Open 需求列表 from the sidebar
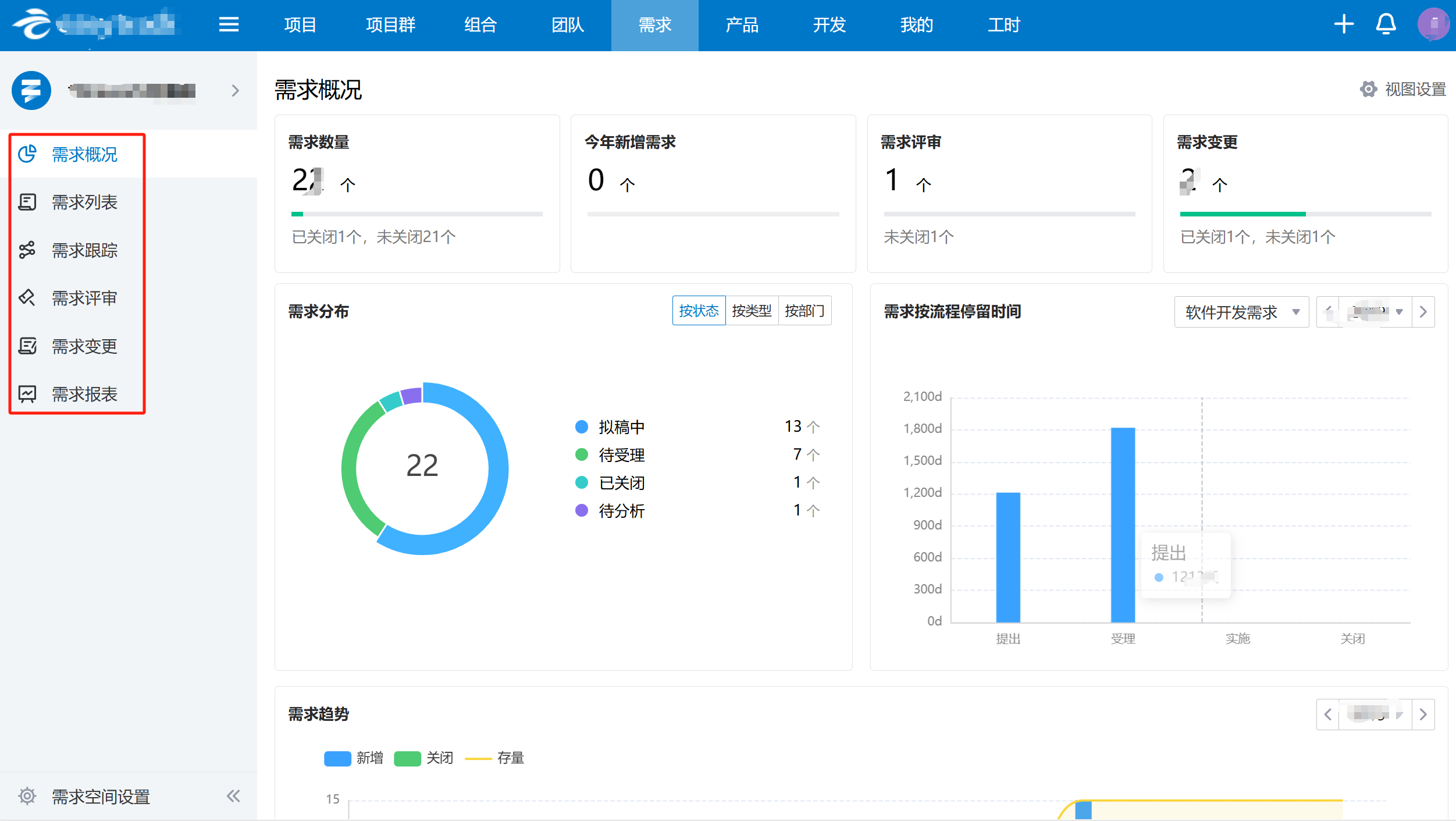 tap(84, 202)
